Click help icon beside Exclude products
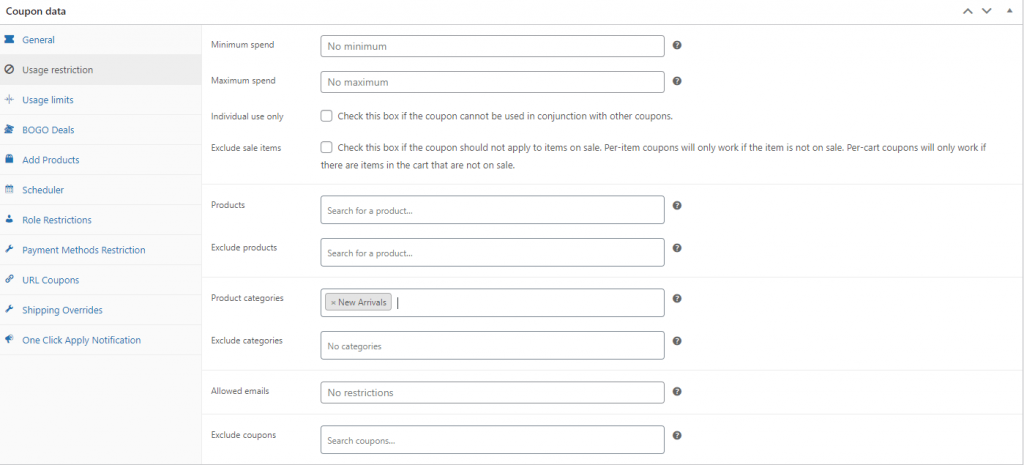The height and width of the screenshot is (465, 1024). tap(677, 248)
